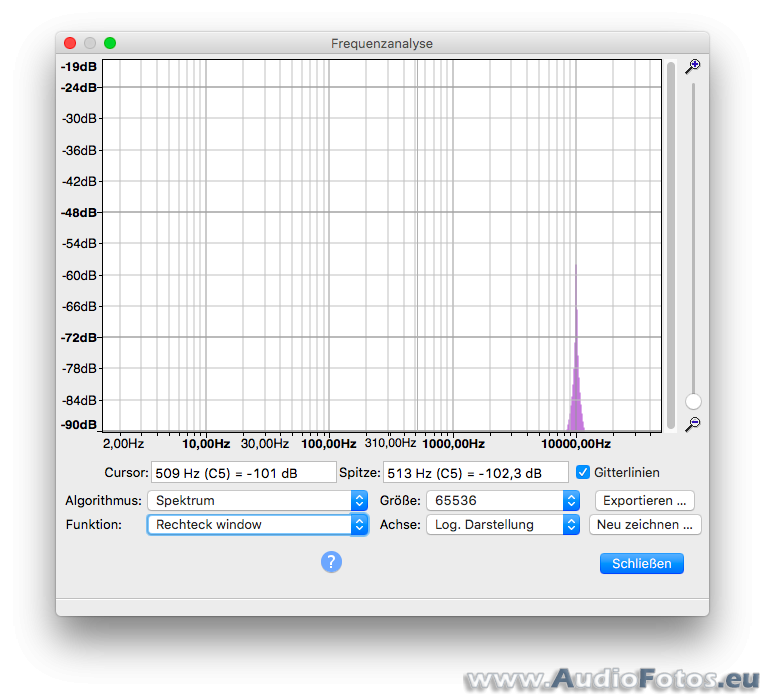Click the 2,00Hz axis label

123,444
